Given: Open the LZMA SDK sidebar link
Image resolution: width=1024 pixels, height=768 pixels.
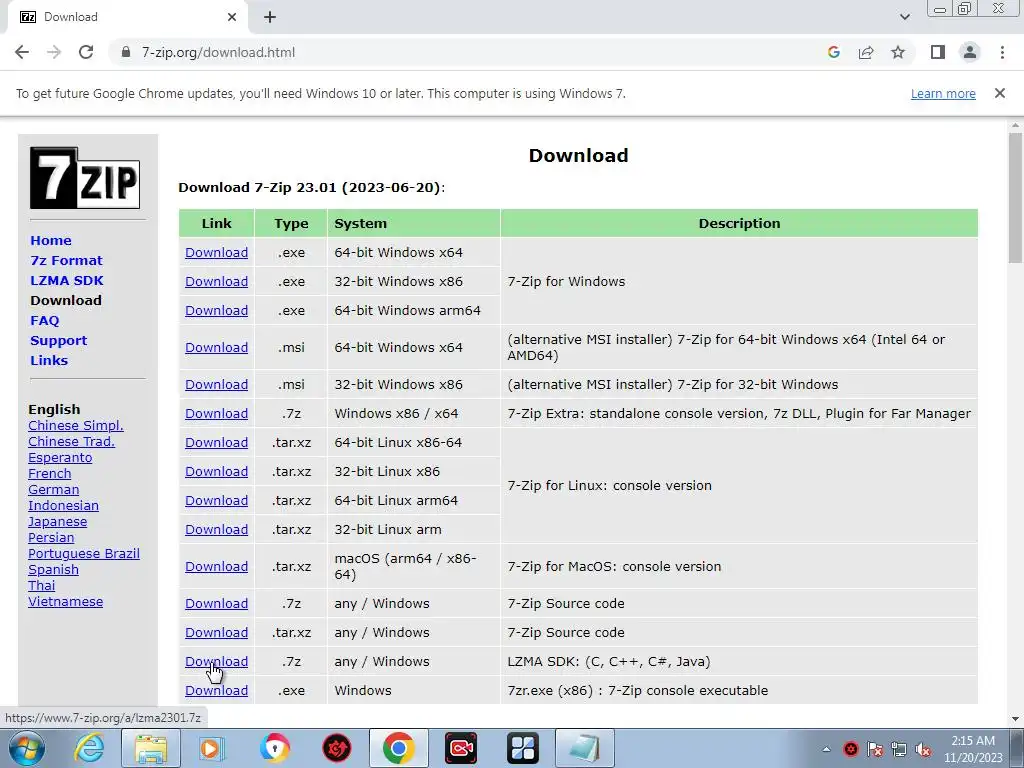Looking at the screenshot, I should (x=67, y=280).
